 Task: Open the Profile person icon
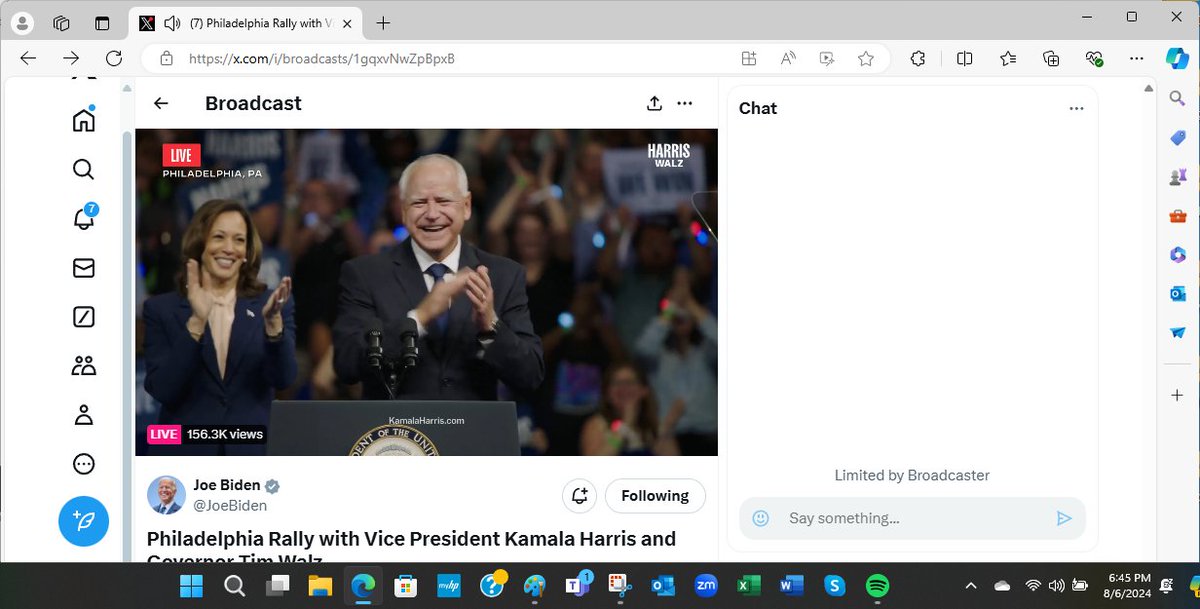[x=84, y=415]
